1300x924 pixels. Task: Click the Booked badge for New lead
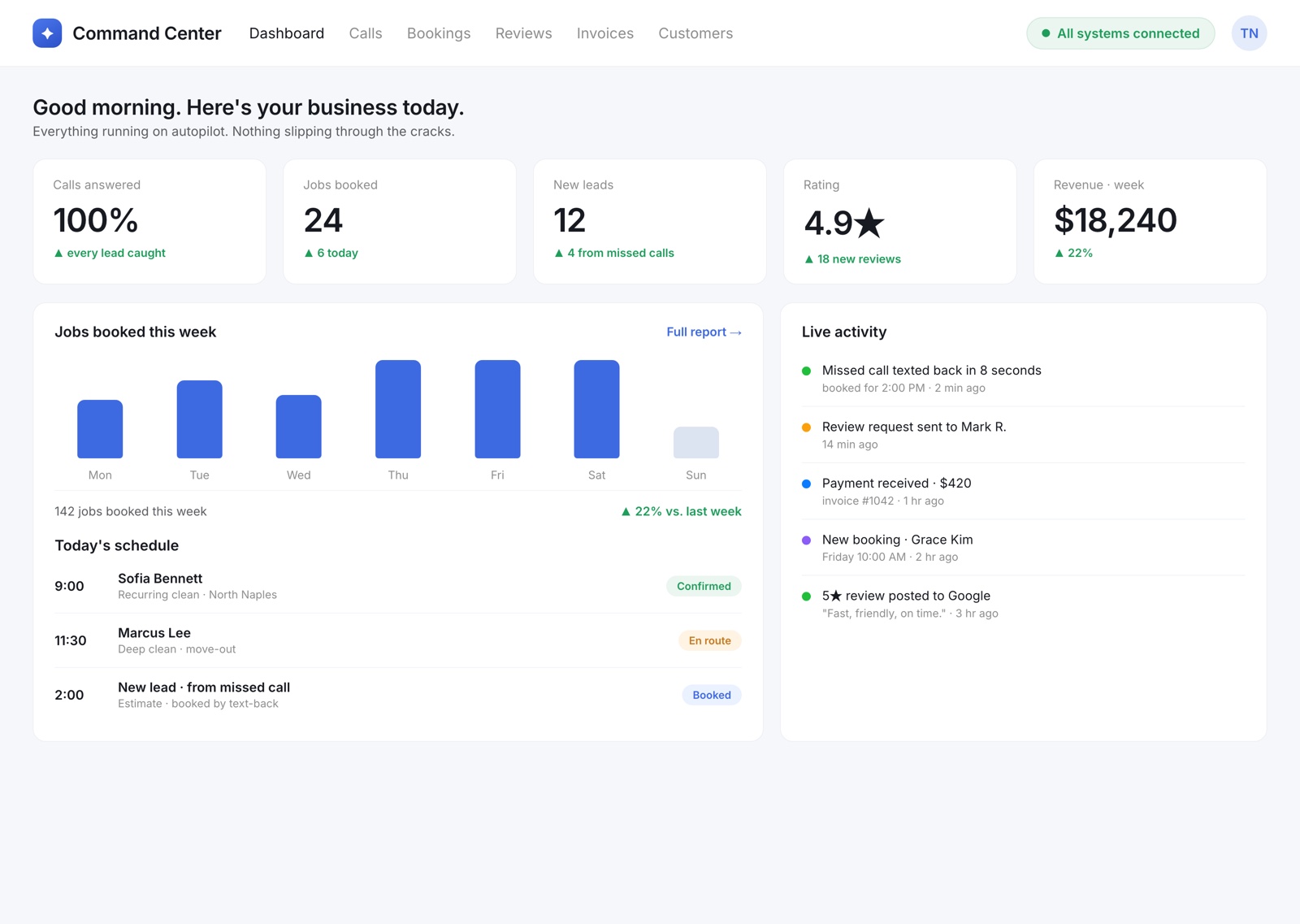point(712,695)
